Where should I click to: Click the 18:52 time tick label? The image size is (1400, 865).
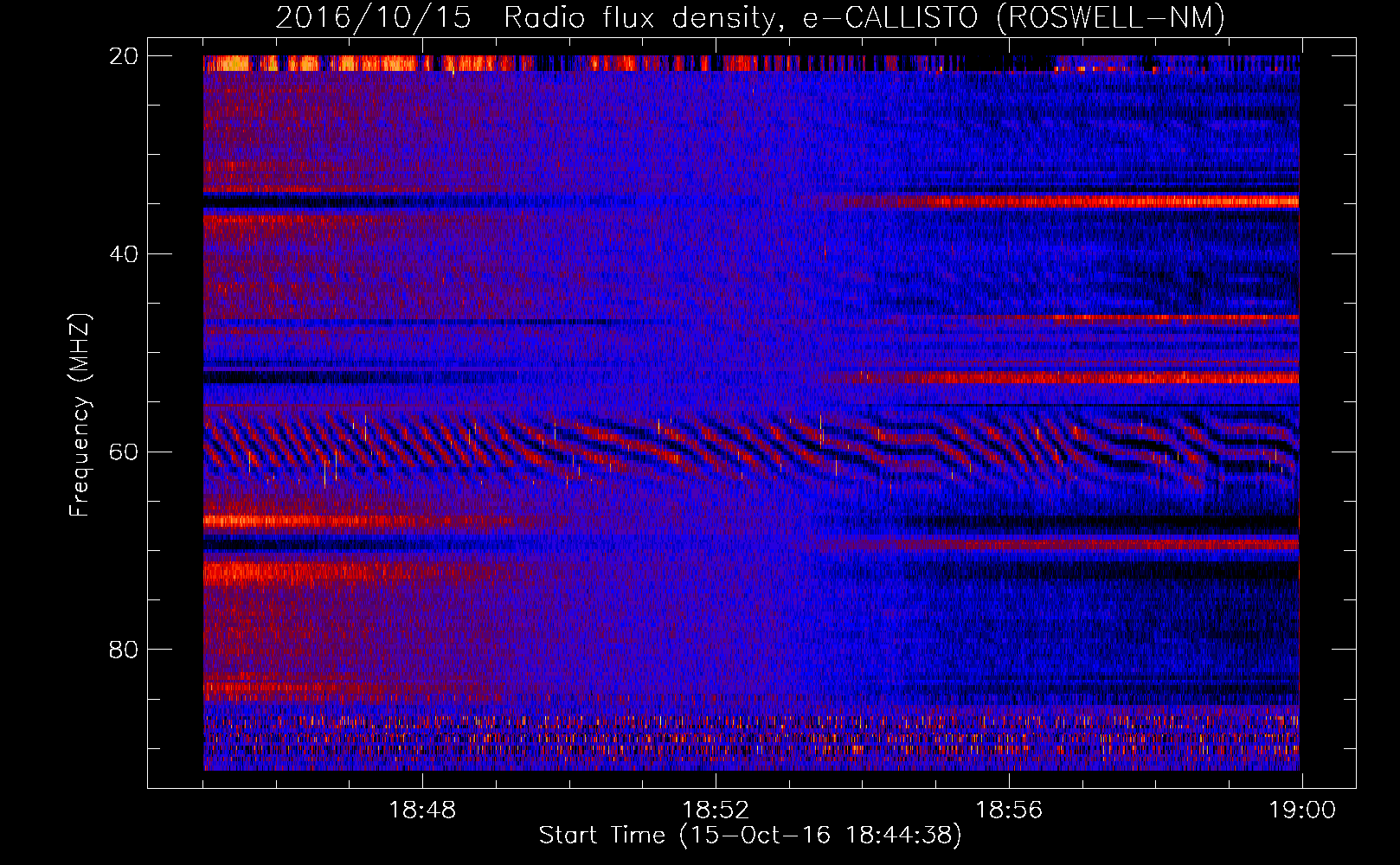pyautogui.click(x=716, y=811)
